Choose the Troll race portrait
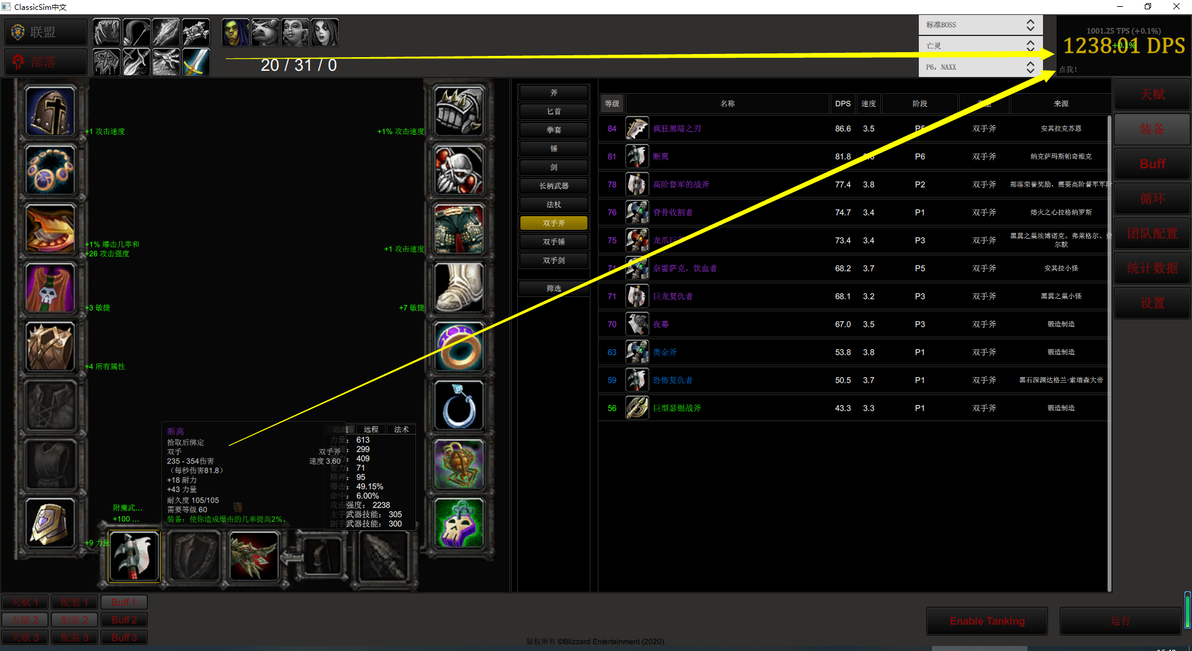The image size is (1192, 651). coord(295,33)
